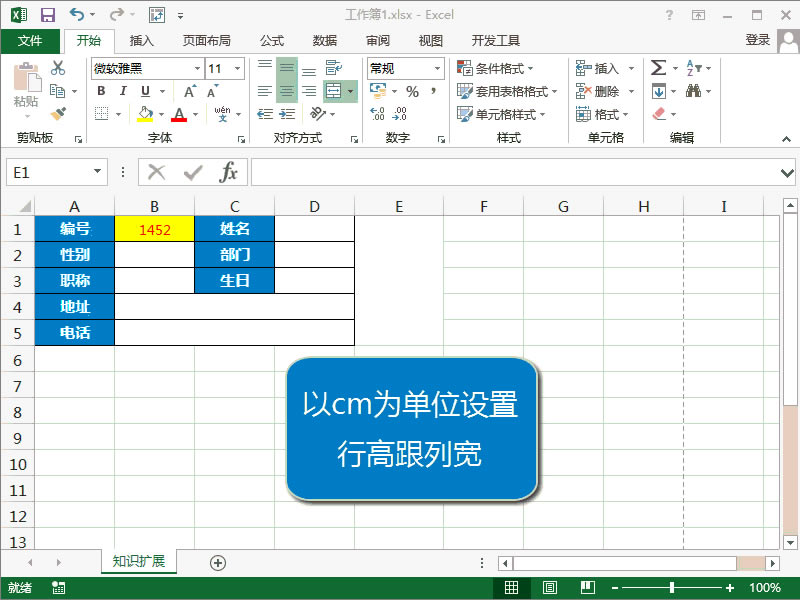Switch to the 插入 ribbon tab
The width and height of the screenshot is (800, 600).
click(142, 41)
